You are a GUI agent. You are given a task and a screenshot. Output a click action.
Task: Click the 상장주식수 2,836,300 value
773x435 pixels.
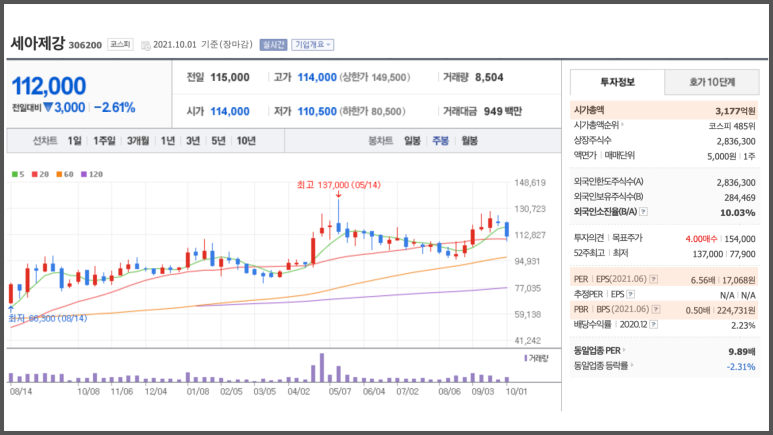736,142
